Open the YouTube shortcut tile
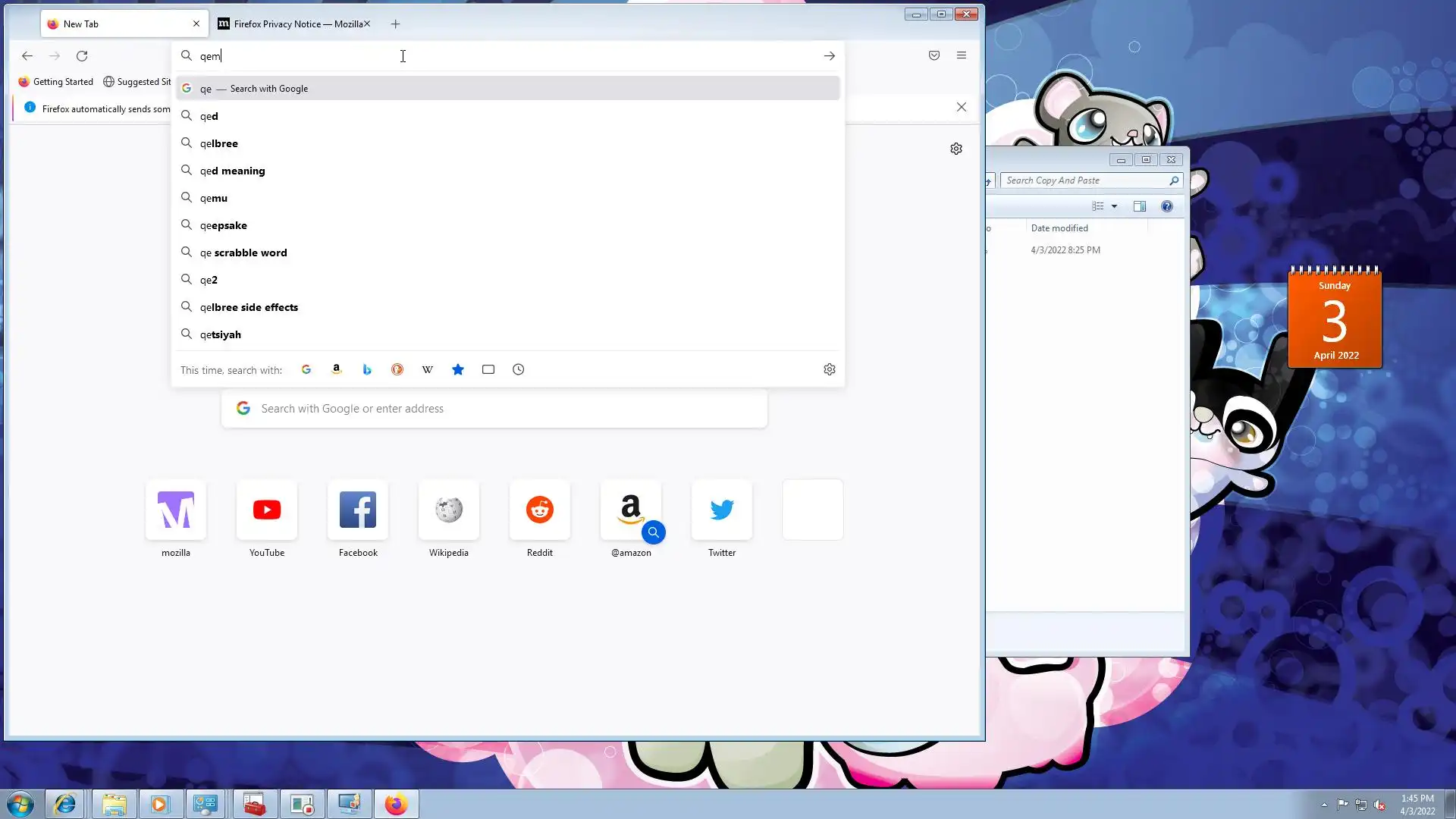 [267, 510]
